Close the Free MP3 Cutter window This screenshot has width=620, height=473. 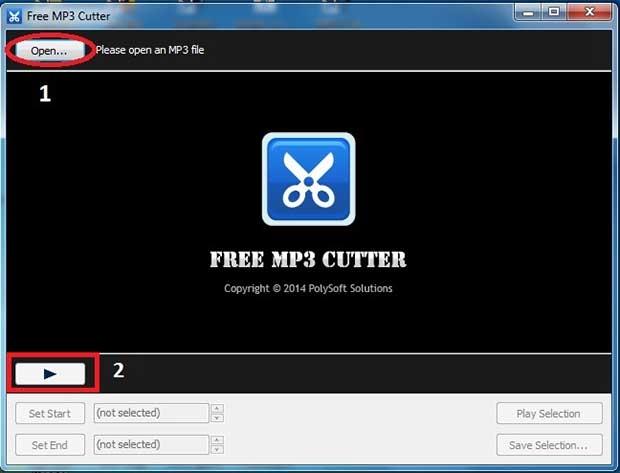588,11
